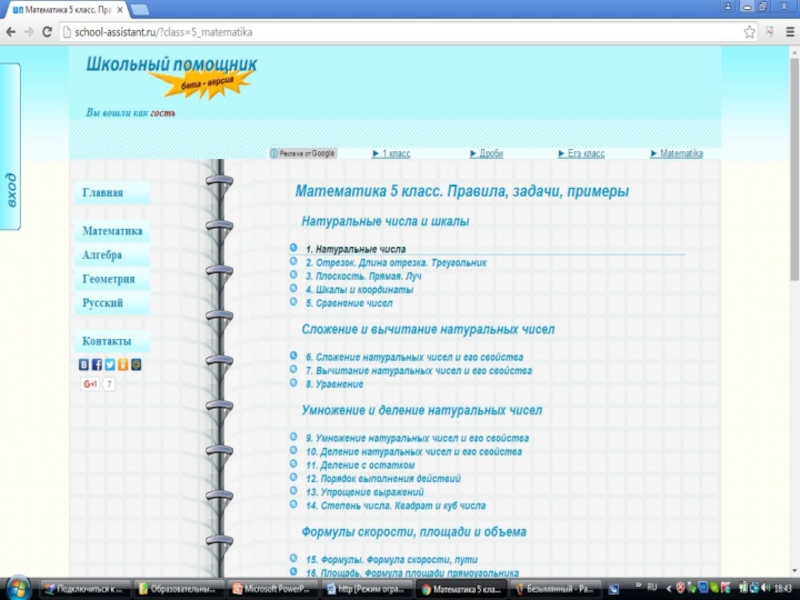Open lesson '4. Шкалы и координаты'
The height and width of the screenshot is (600, 800).
[359, 290]
